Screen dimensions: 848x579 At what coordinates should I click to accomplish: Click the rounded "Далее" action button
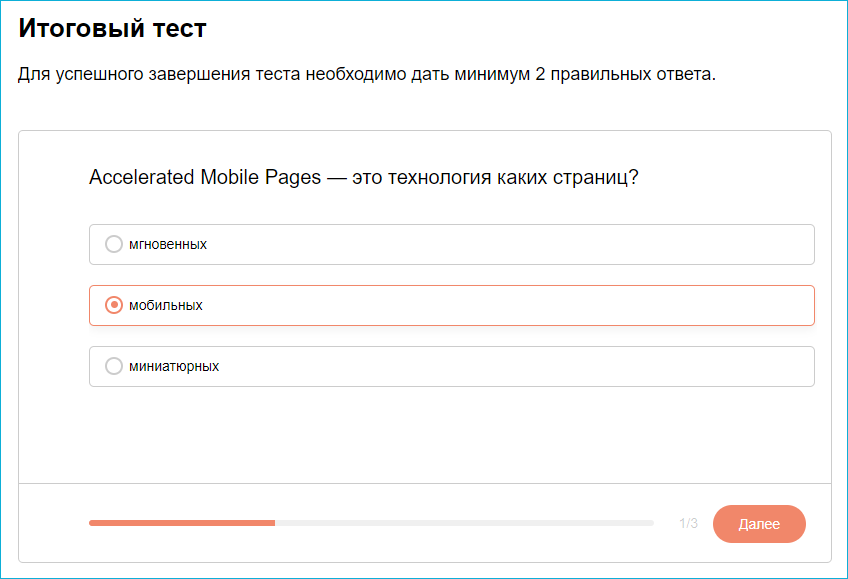tap(759, 524)
